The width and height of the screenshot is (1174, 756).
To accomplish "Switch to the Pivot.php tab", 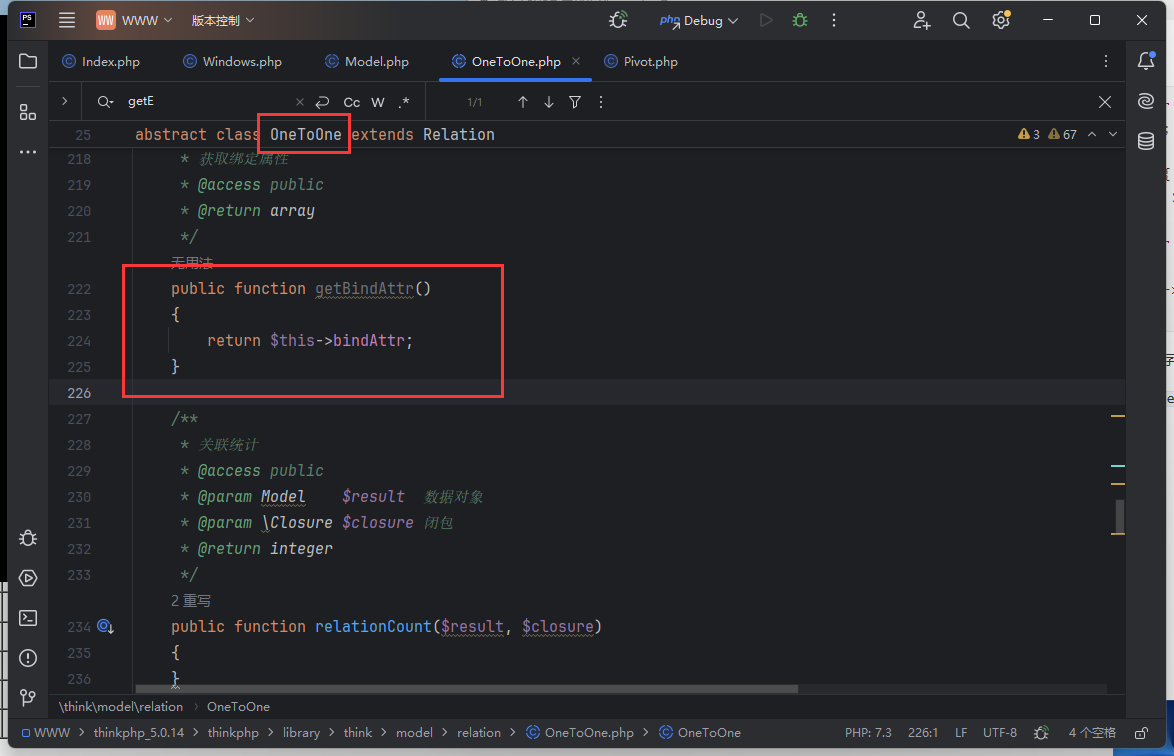I will (650, 62).
